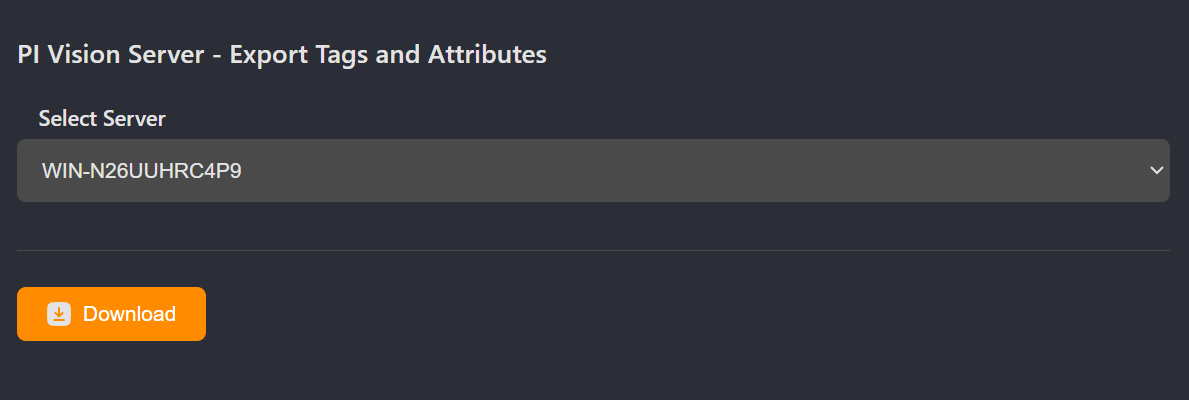Click the white tray icon beside Download
Screen dimensions: 1189x400
[x=59, y=314]
